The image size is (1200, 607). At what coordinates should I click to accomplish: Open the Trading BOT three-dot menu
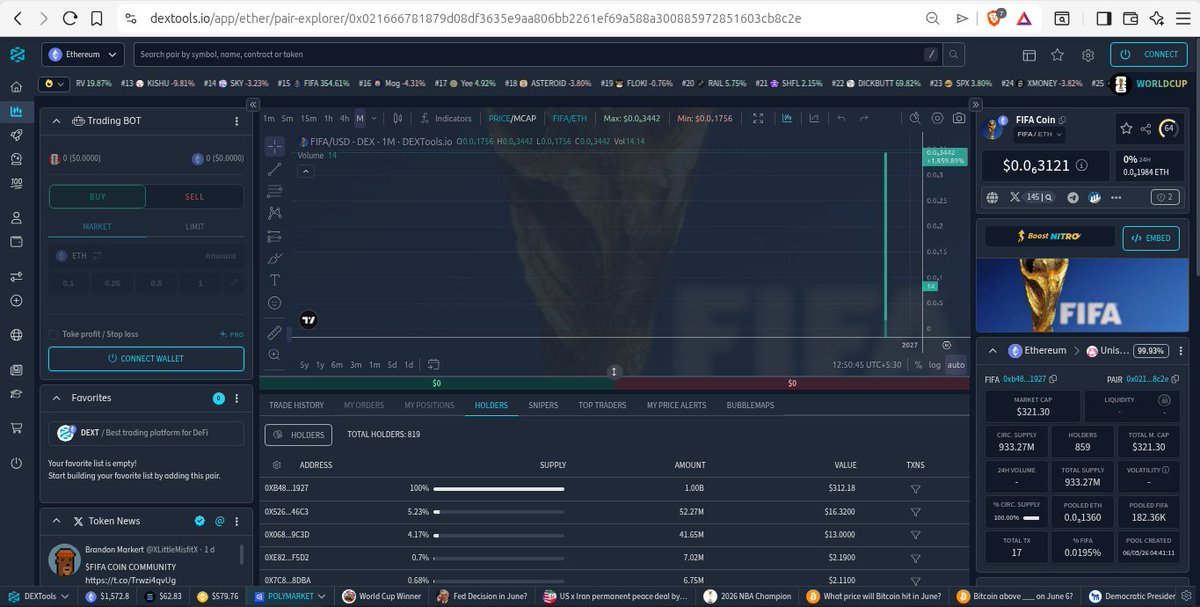(236, 121)
